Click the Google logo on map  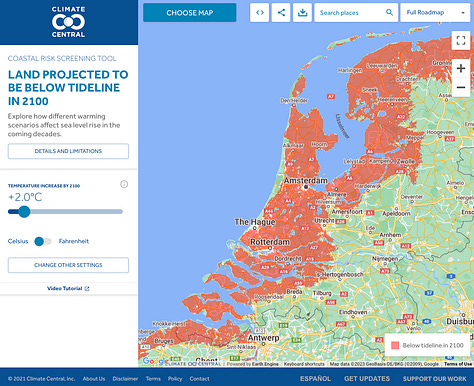[155, 361]
